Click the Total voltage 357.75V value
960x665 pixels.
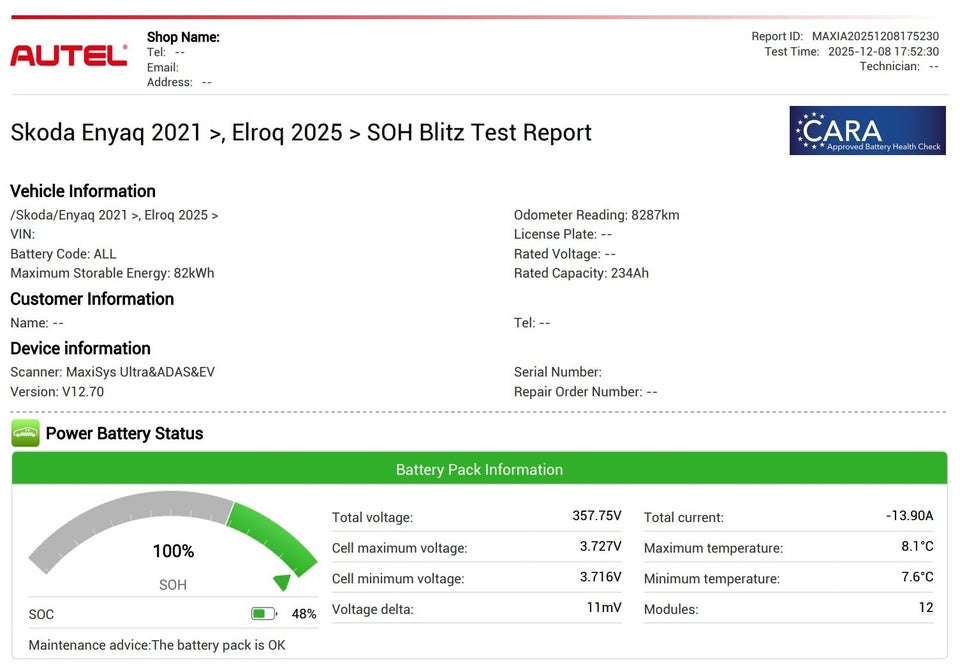pos(596,516)
